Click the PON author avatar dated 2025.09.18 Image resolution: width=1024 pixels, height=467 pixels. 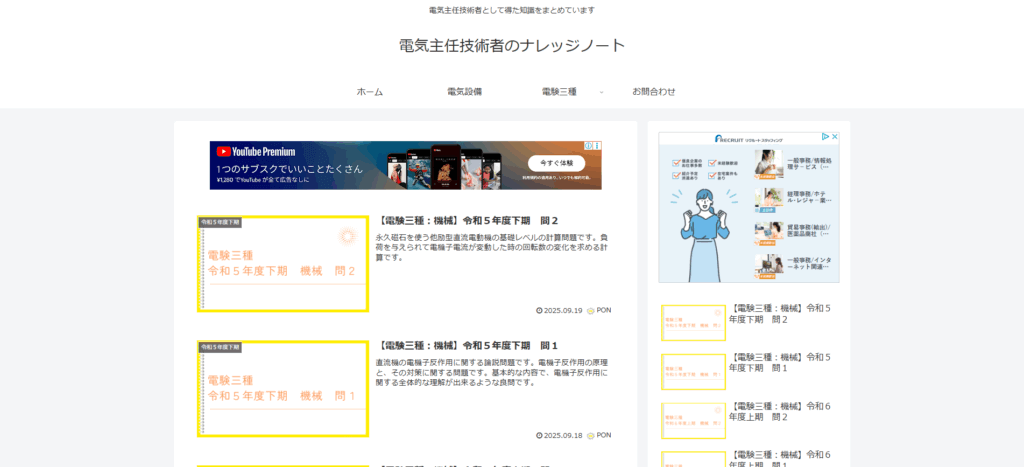point(591,436)
